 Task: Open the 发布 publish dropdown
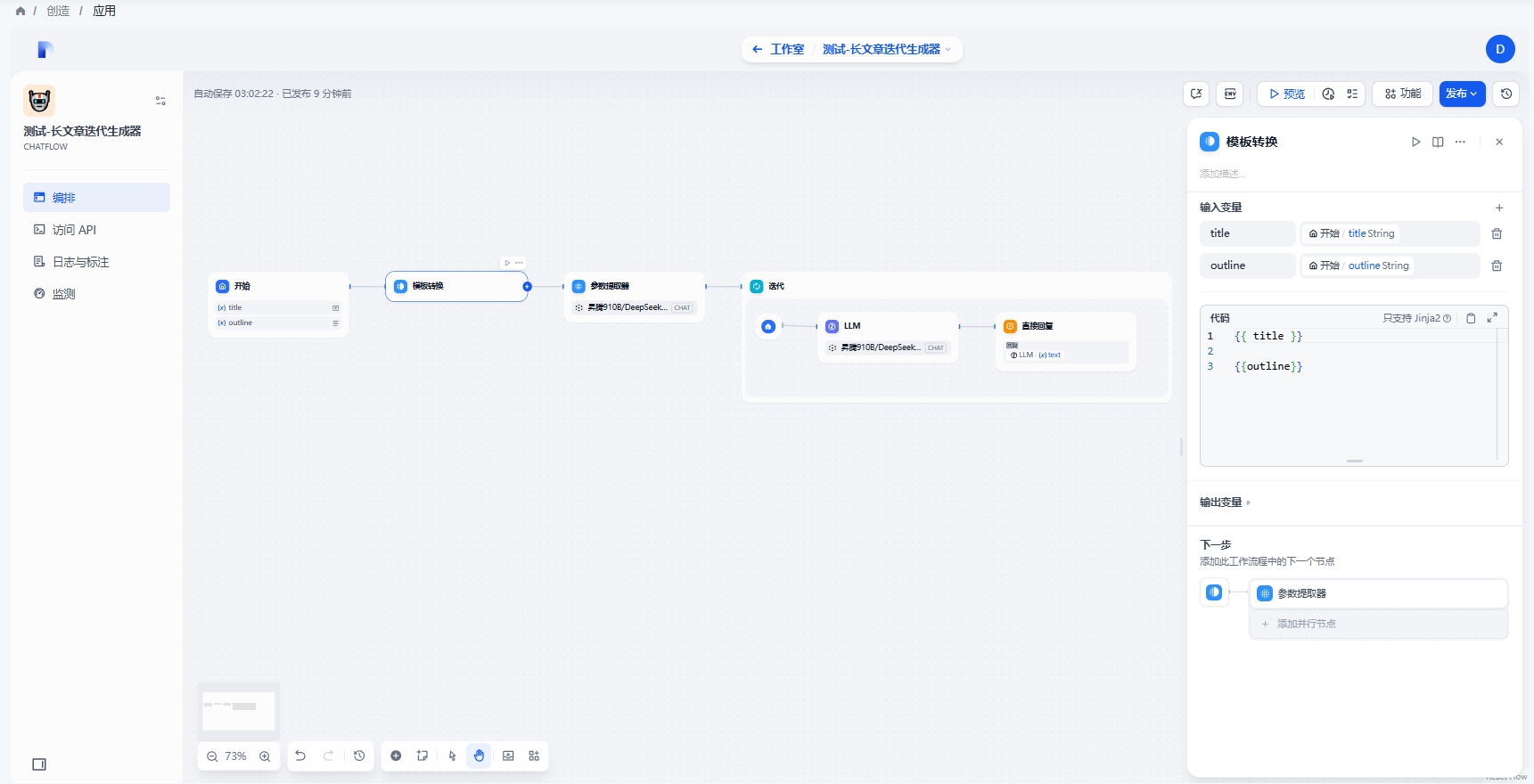(x=1462, y=94)
